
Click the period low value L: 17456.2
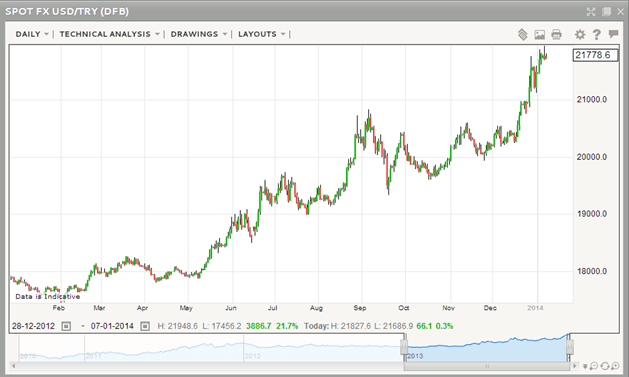(222, 326)
